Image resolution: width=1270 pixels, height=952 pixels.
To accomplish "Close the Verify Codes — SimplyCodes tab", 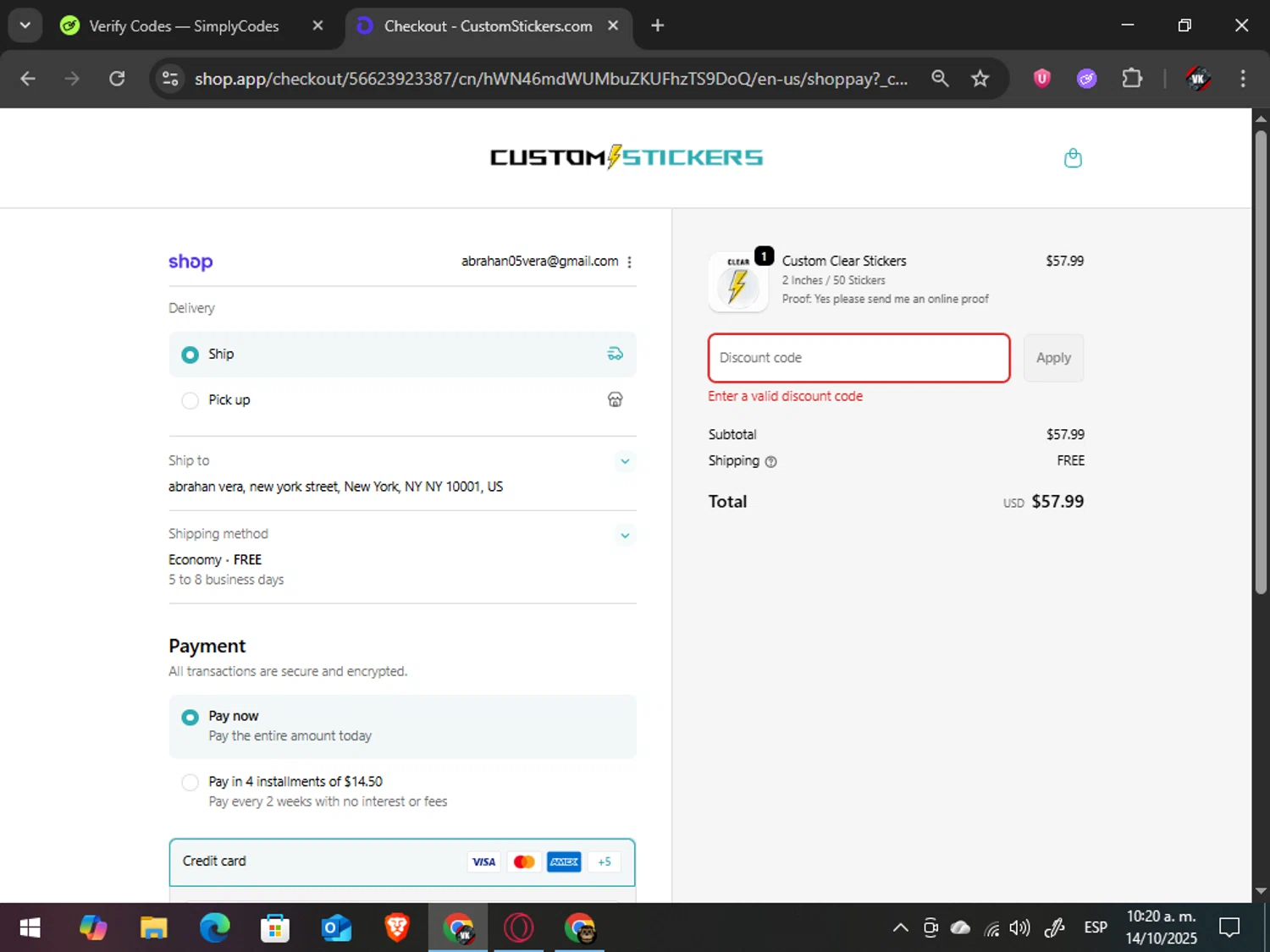I will click(317, 25).
